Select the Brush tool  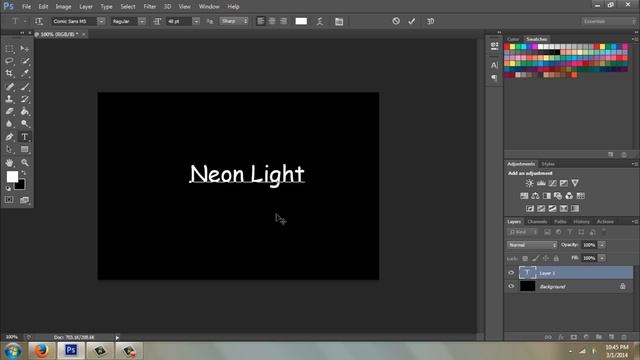click(24, 87)
